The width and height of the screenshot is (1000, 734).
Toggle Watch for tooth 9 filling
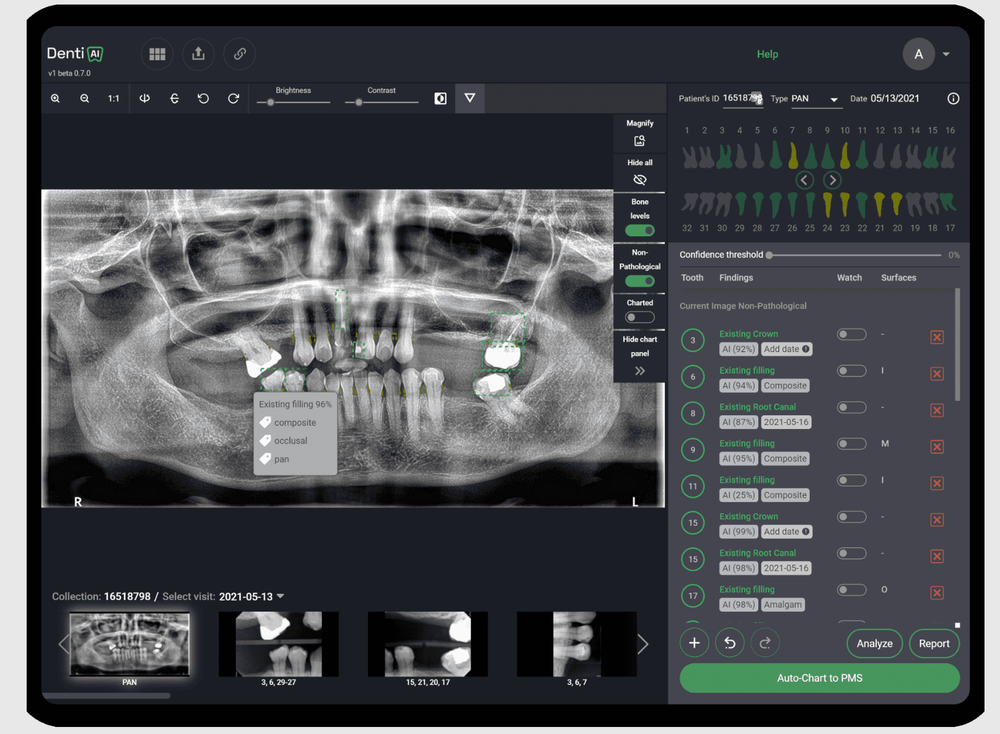851,443
